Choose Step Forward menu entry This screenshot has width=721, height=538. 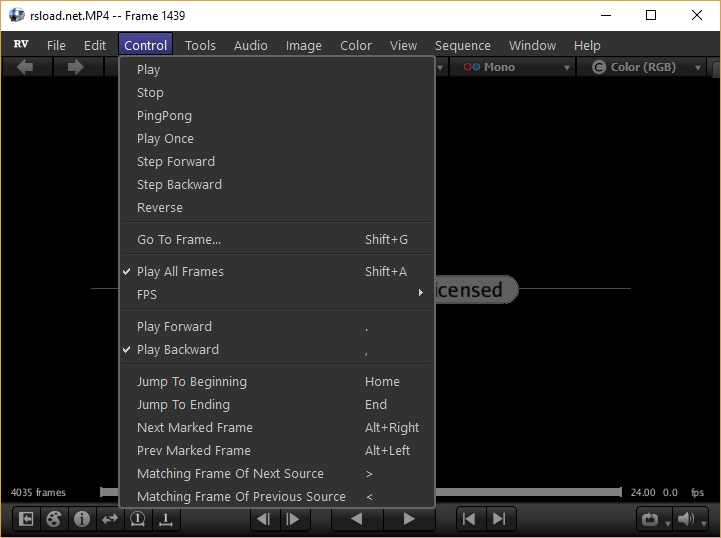tap(277, 161)
